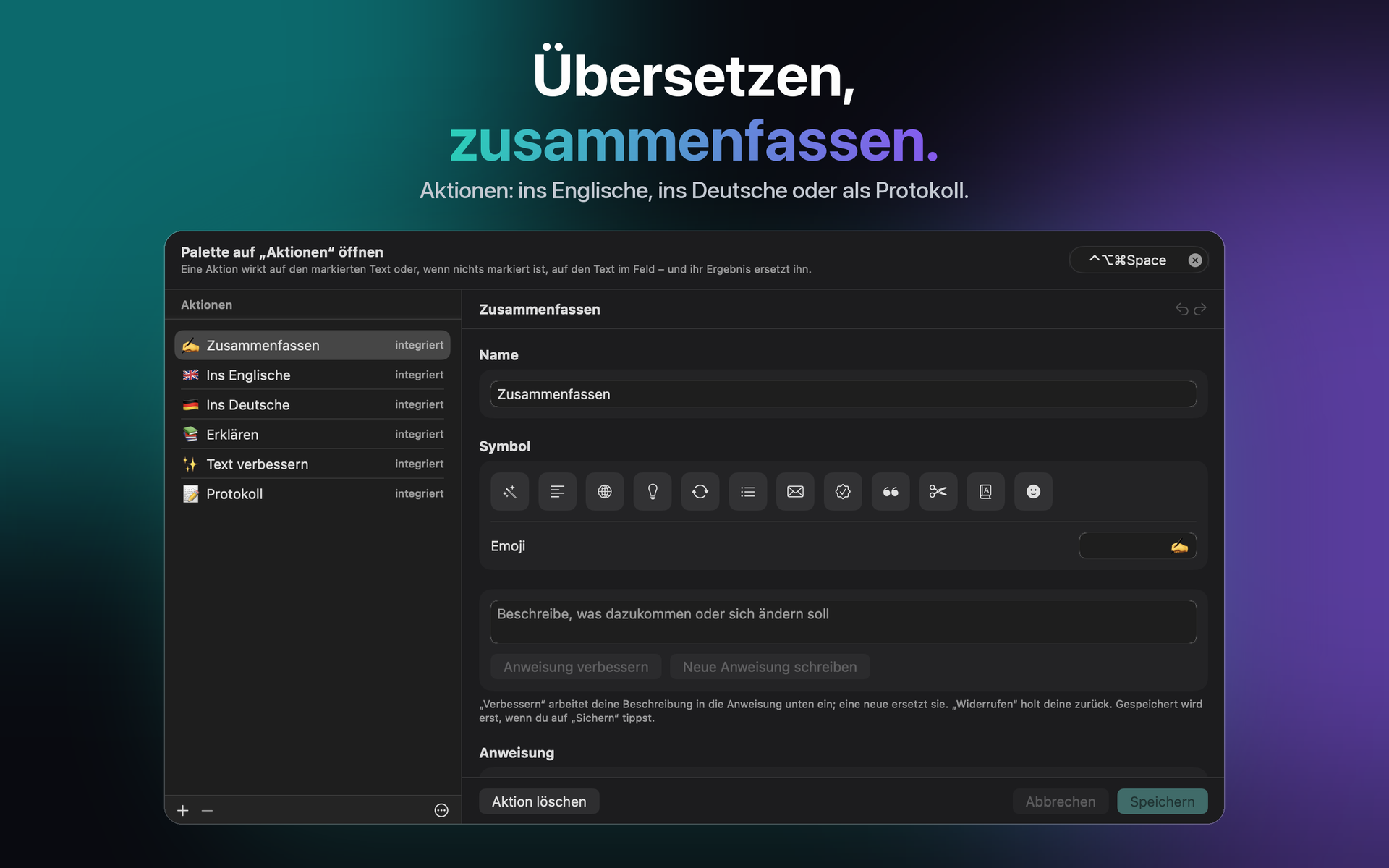
Task: Click Anweisung verbessern
Action: [x=576, y=667]
